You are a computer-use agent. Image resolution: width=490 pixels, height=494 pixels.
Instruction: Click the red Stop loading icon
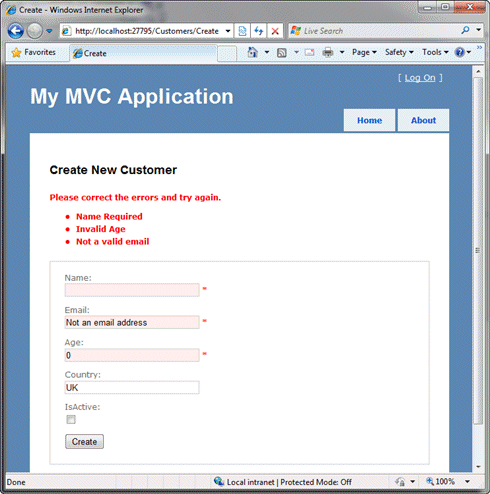pos(275,31)
